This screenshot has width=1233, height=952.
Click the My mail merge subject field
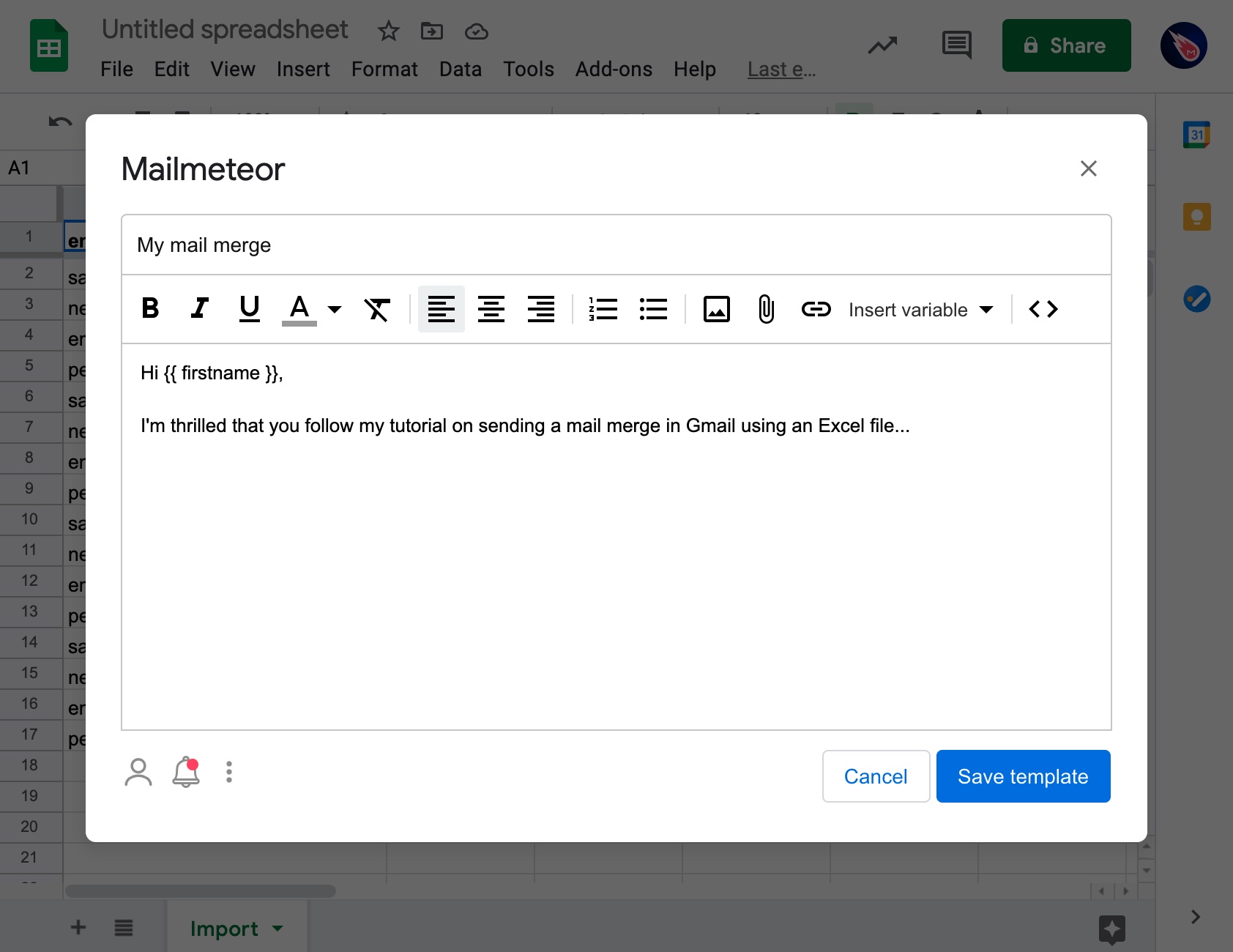(616, 245)
